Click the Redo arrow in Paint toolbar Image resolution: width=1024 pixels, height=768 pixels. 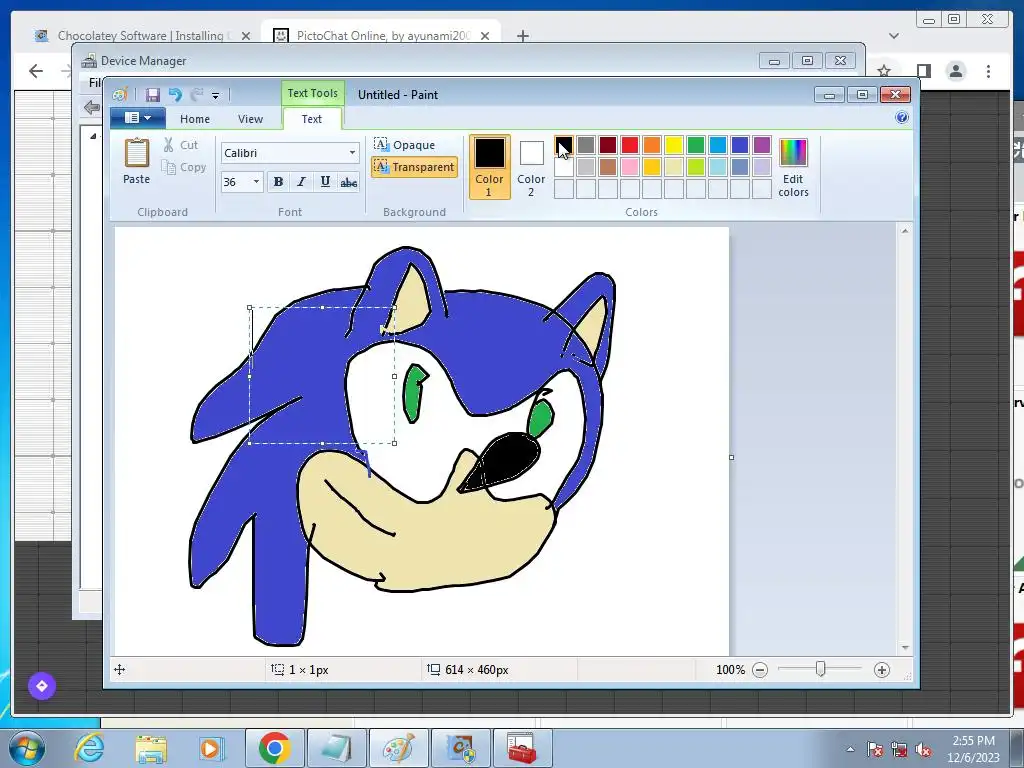point(197,95)
